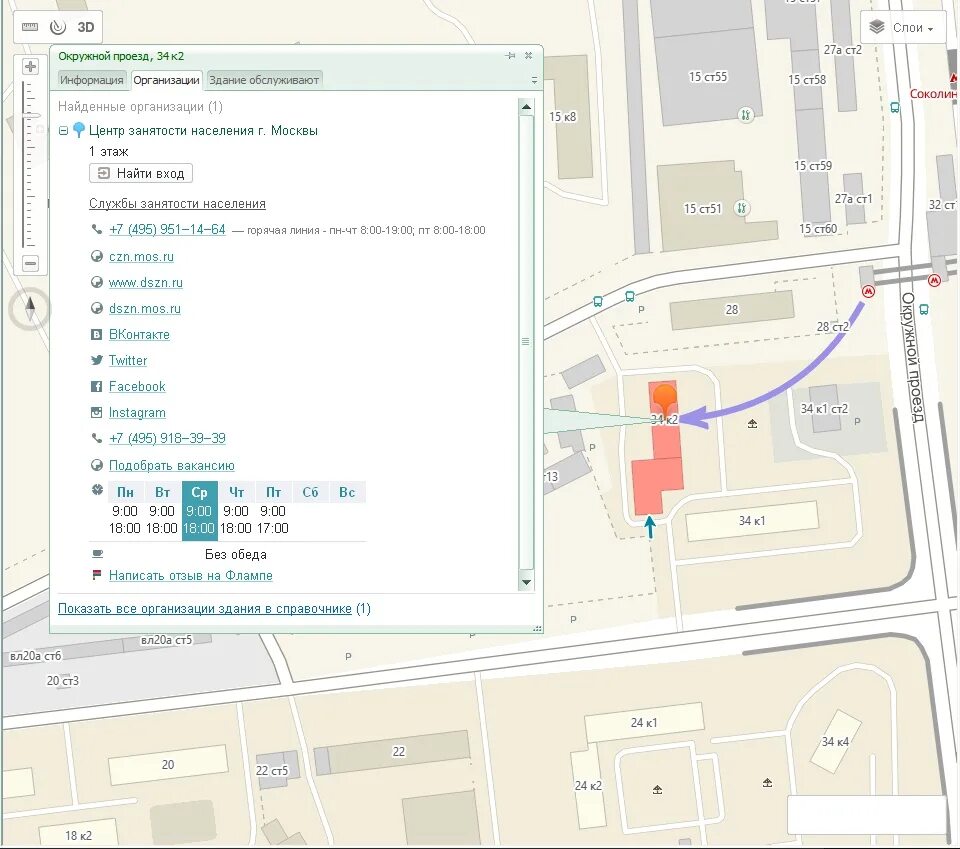Open Подобрать вакансию link

coord(171,465)
